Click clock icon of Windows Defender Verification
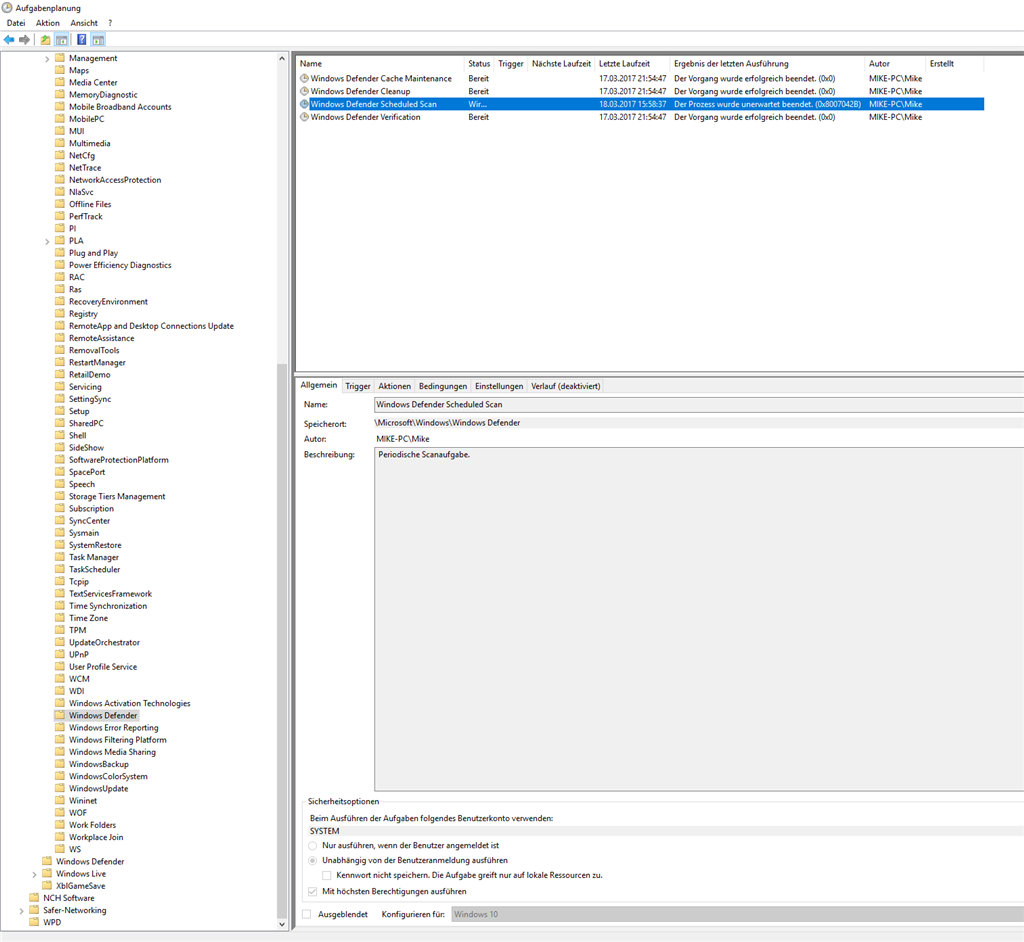Viewport: 1024px width, 942px height. point(304,117)
